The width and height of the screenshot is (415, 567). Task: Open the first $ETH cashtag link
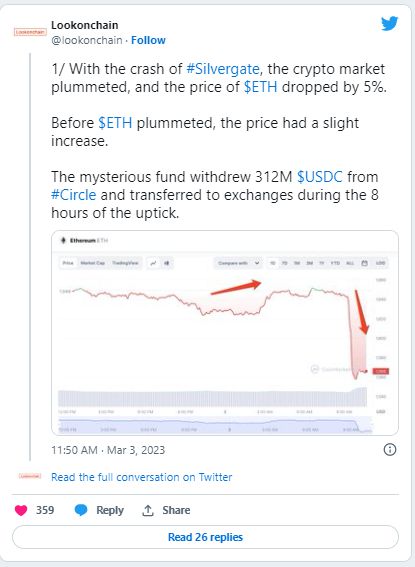261,87
